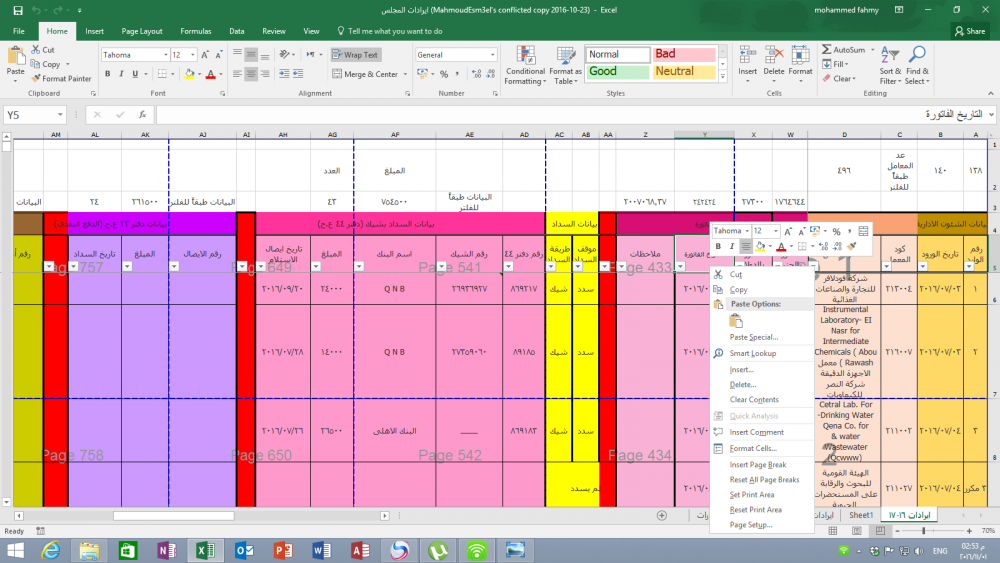
Task: Open filter dropdown for اسم البنك column
Action: (x=359, y=267)
